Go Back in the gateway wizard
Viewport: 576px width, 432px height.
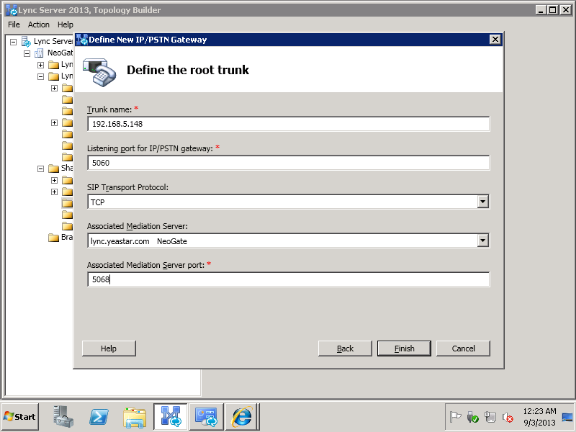pyautogui.click(x=345, y=348)
